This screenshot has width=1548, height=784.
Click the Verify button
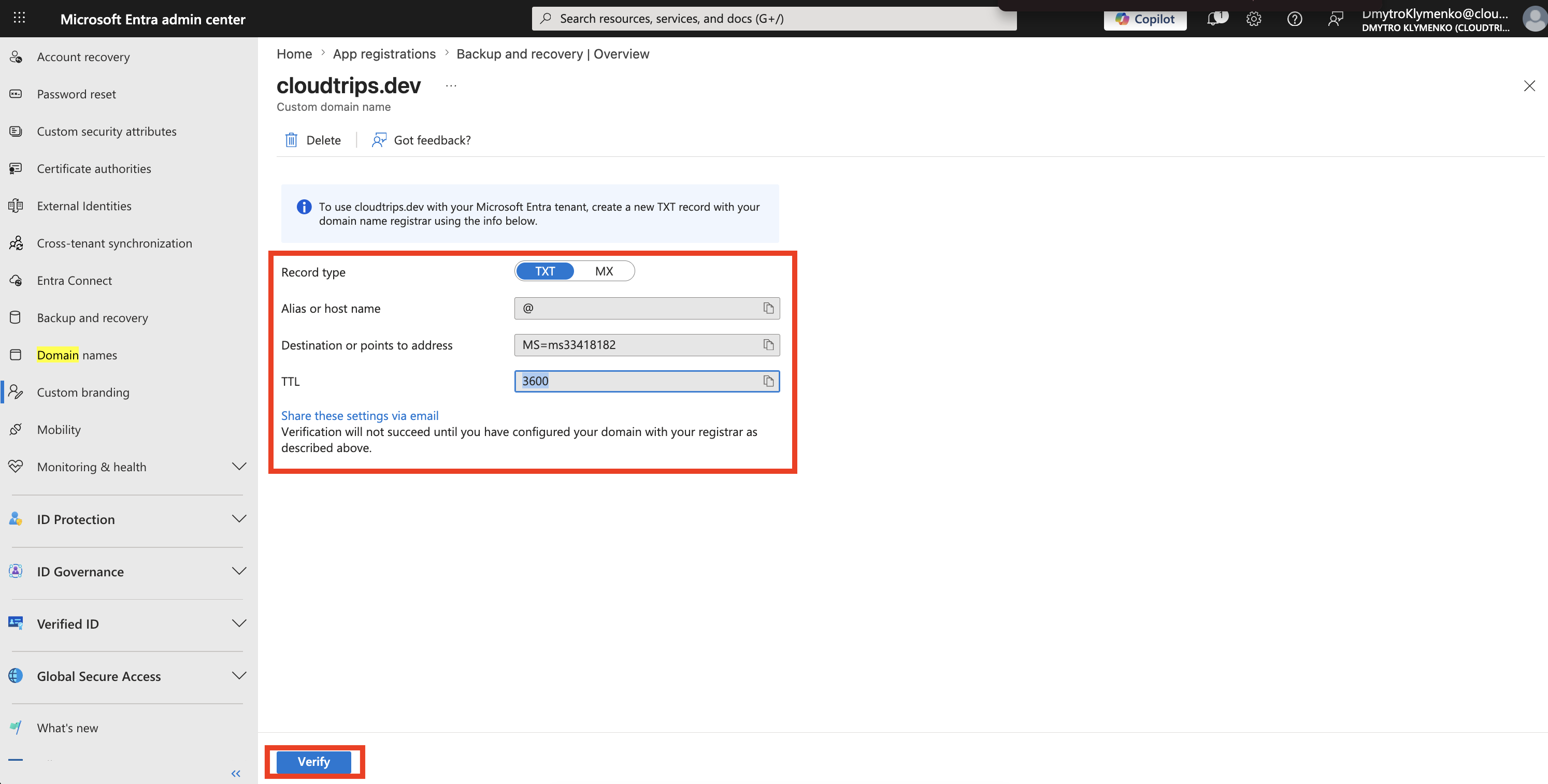[313, 762]
